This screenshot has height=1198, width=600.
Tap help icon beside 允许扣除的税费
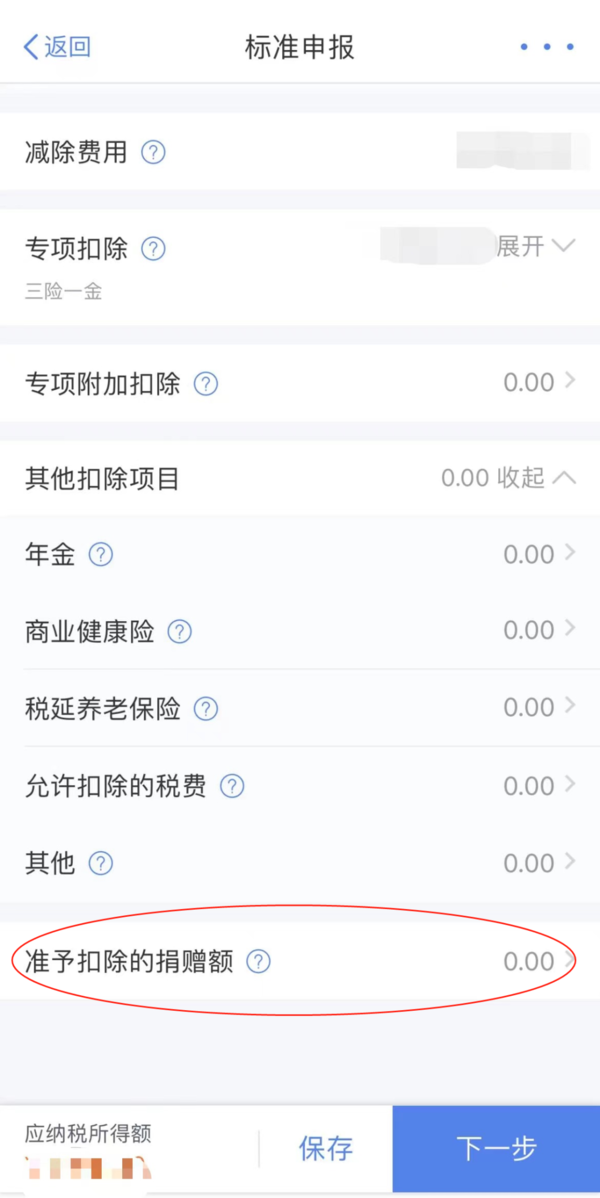231,786
